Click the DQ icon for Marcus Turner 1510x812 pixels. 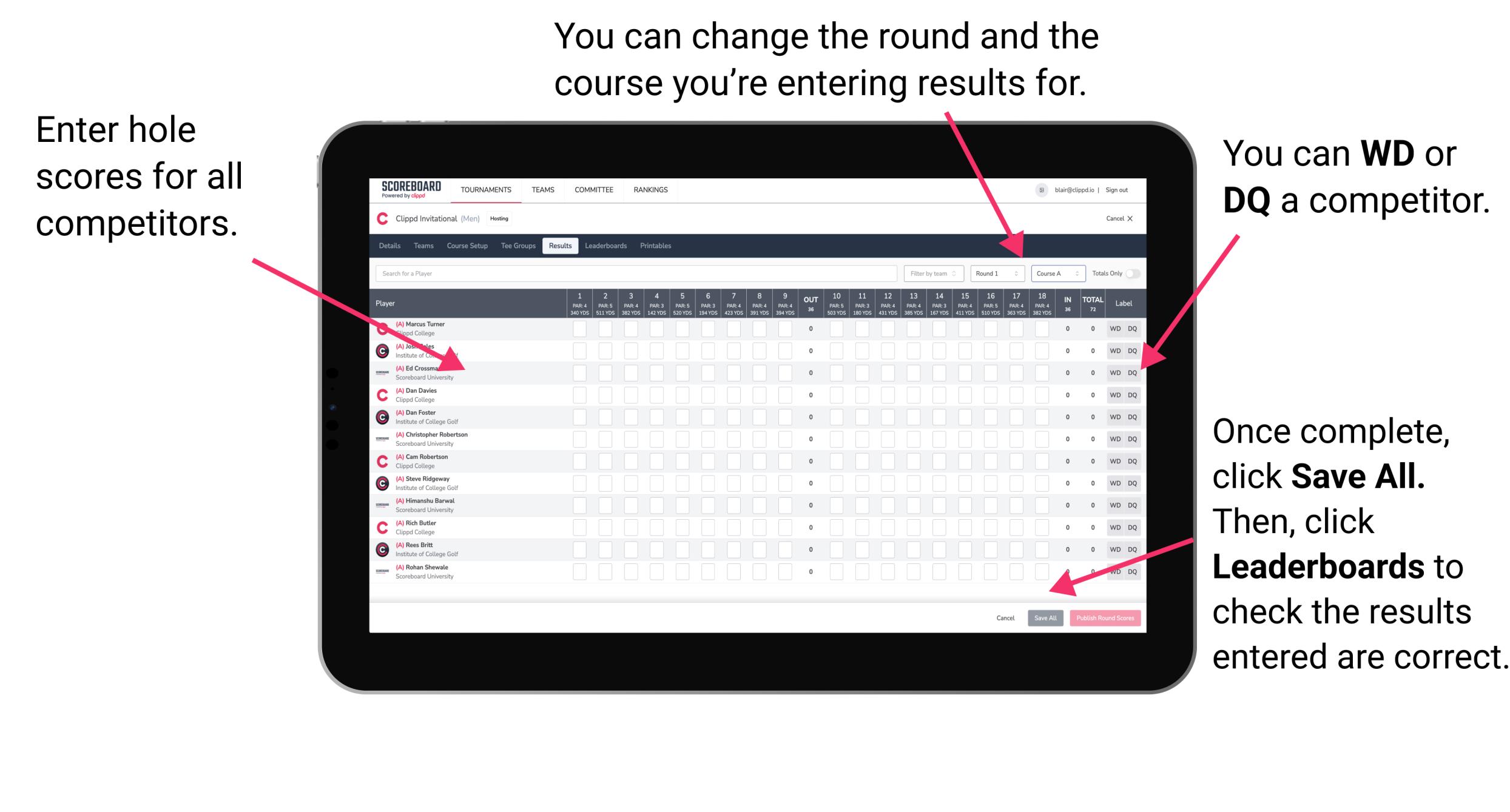[x=1130, y=329]
